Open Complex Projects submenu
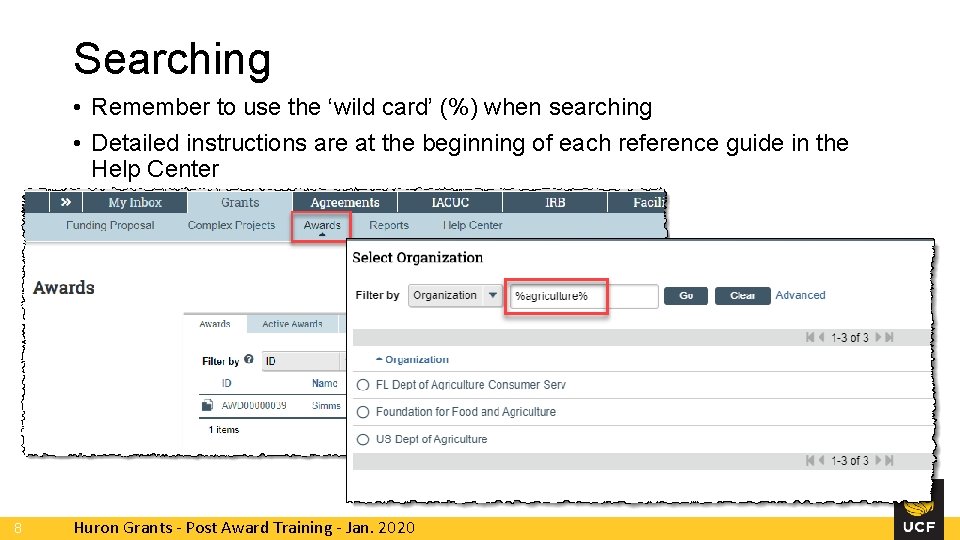Viewport: 960px width, 540px height. click(231, 225)
